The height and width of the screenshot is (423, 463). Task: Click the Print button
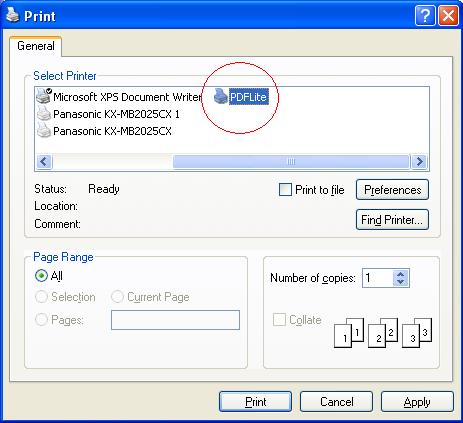tap(255, 402)
